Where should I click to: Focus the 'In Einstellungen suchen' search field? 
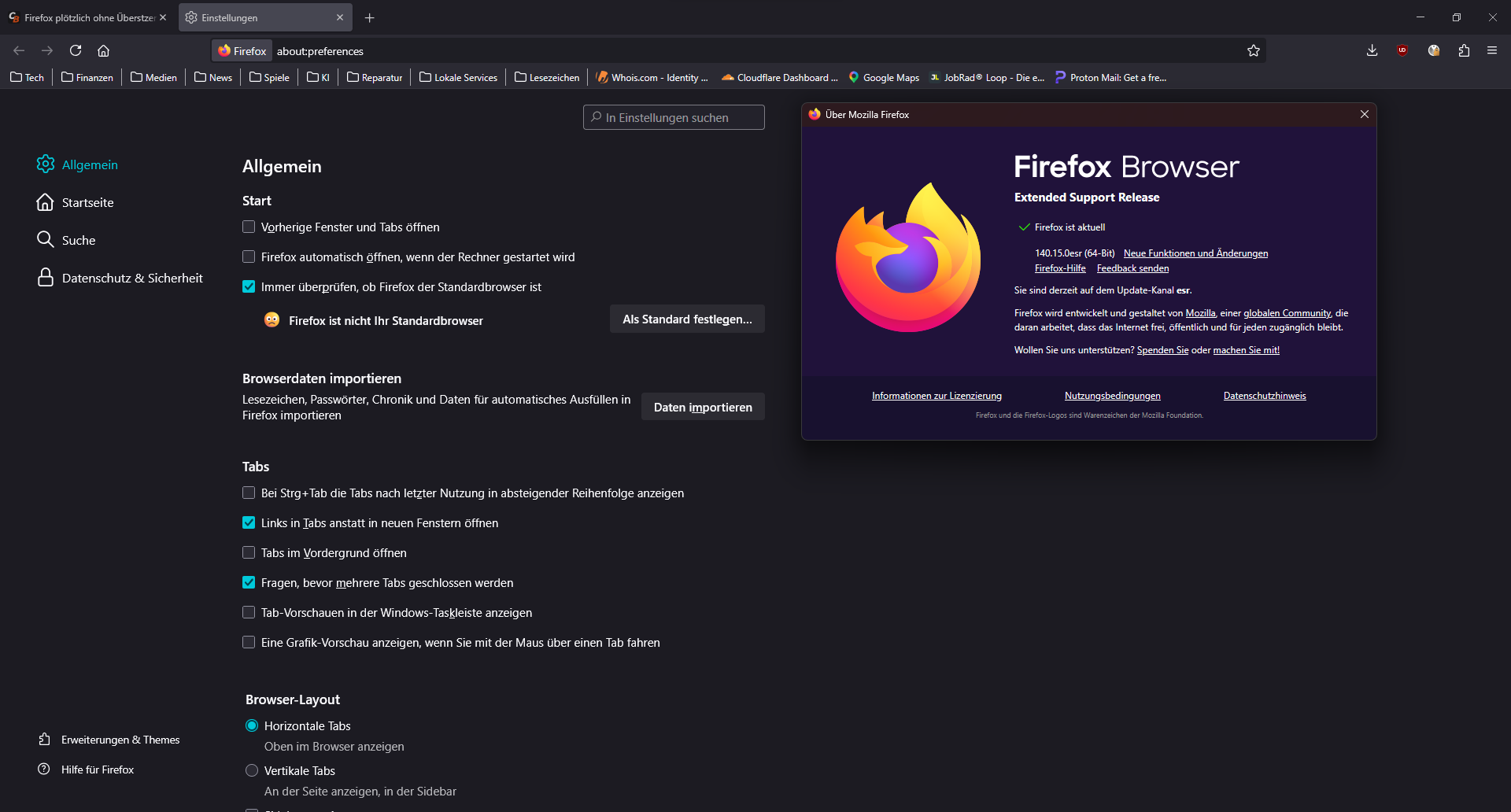674,117
